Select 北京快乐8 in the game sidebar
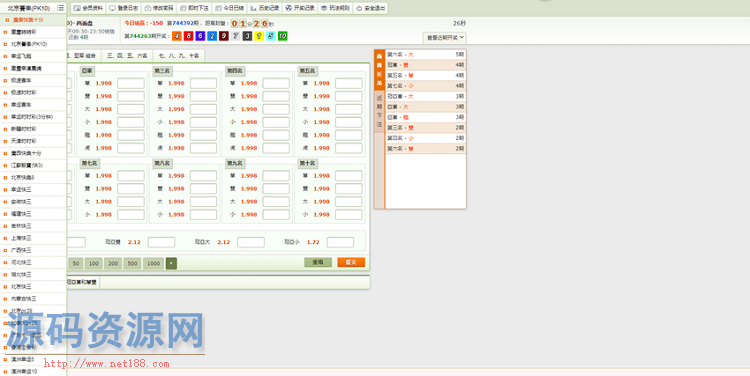This screenshot has width=750, height=376. pyautogui.click(x=33, y=177)
